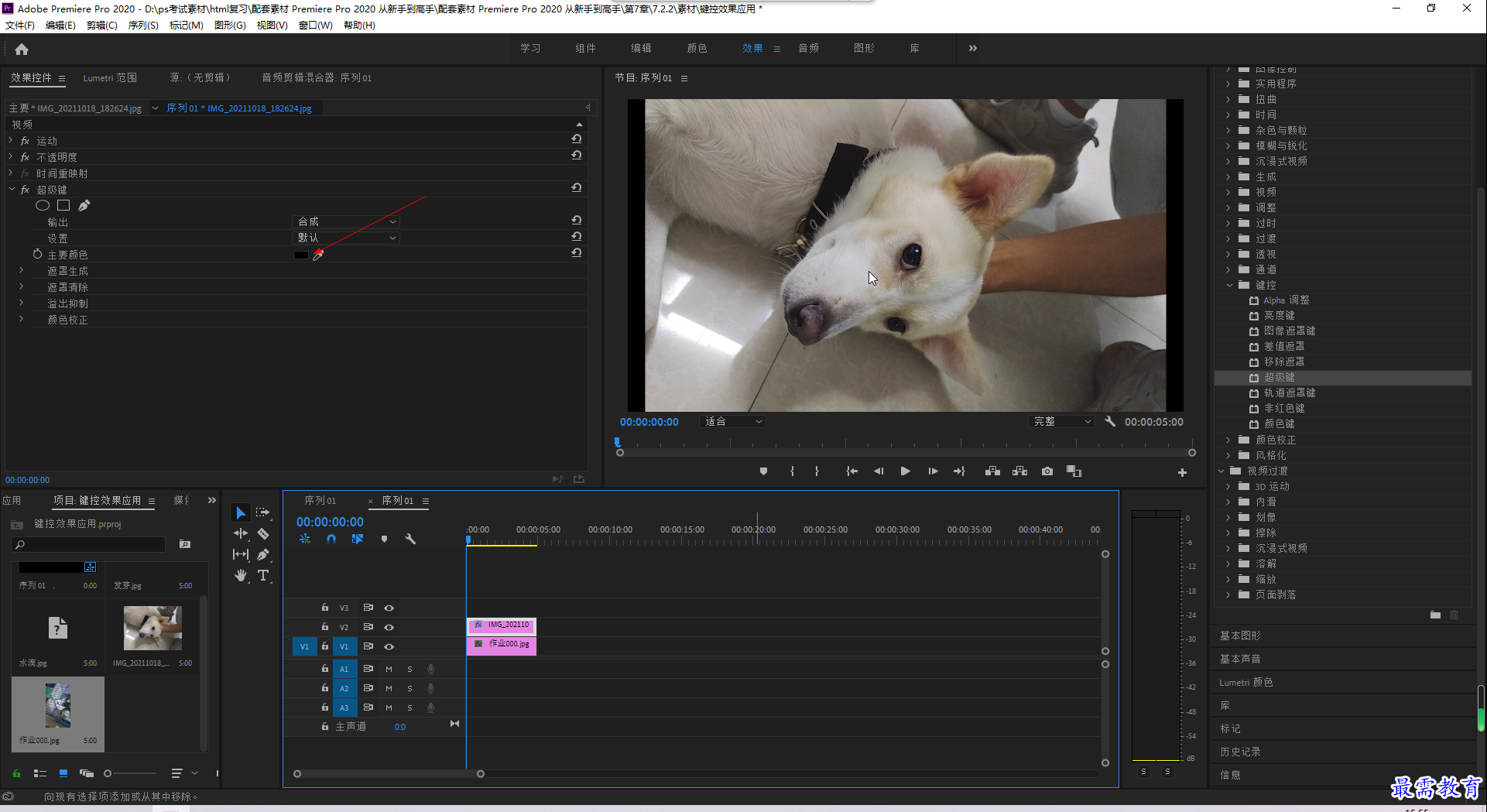Expand 遮罩生成 settings
The height and width of the screenshot is (812, 1487).
point(21,270)
